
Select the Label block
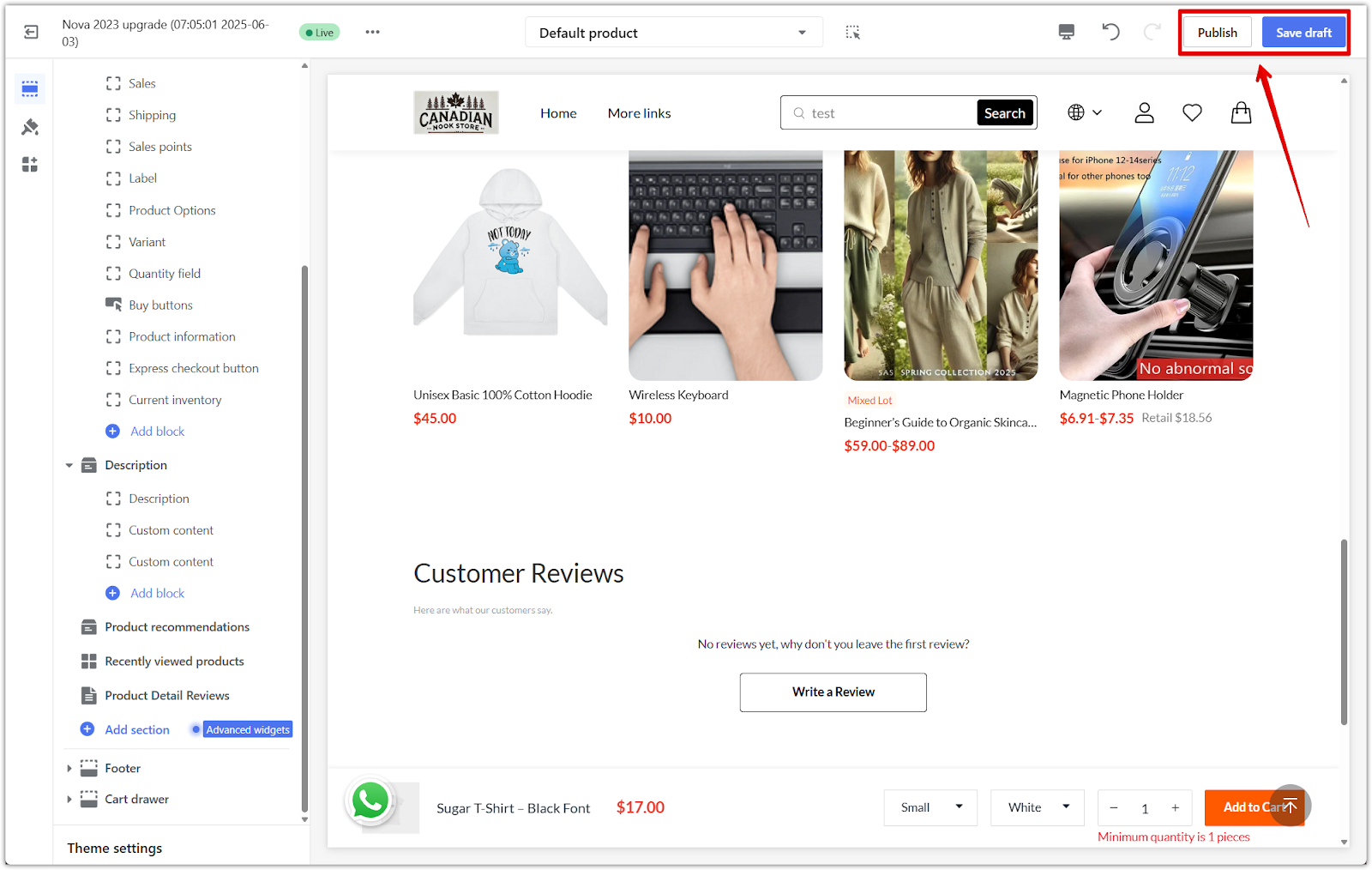142,178
